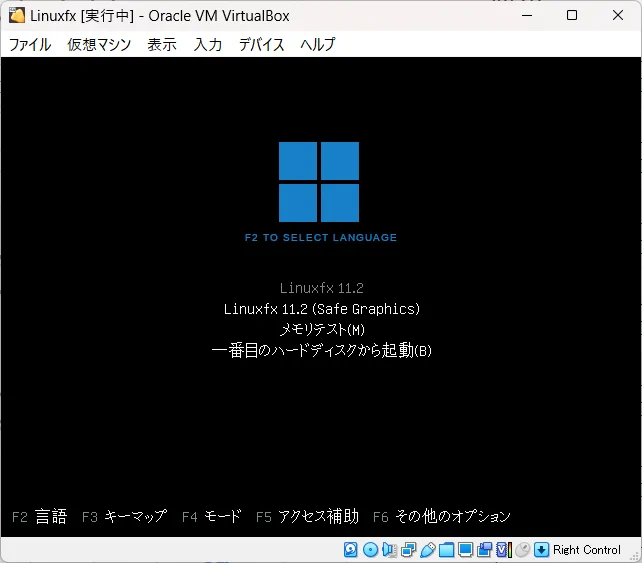The width and height of the screenshot is (642, 563).
Task: Click the window resize grip corner
Action: pyautogui.click(x=635, y=556)
